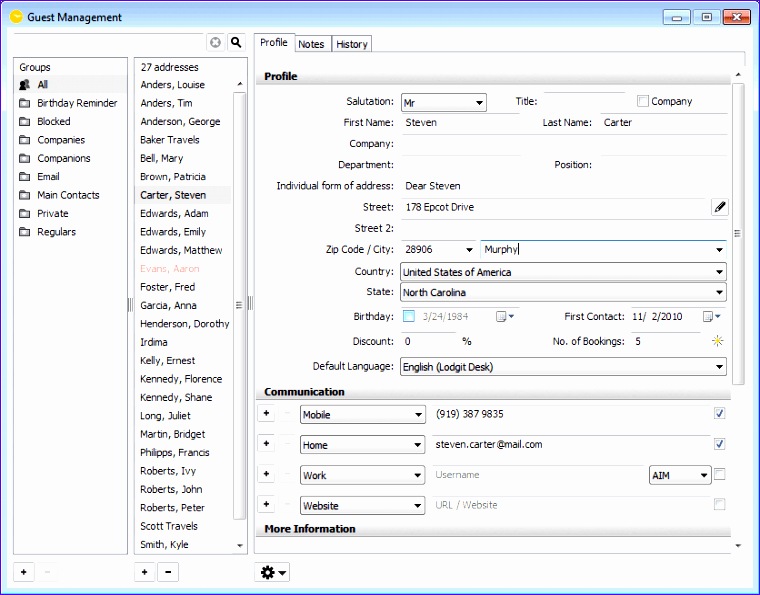Select Martin, Bridget in address list
The width and height of the screenshot is (760, 595).
pyautogui.click(x=173, y=435)
